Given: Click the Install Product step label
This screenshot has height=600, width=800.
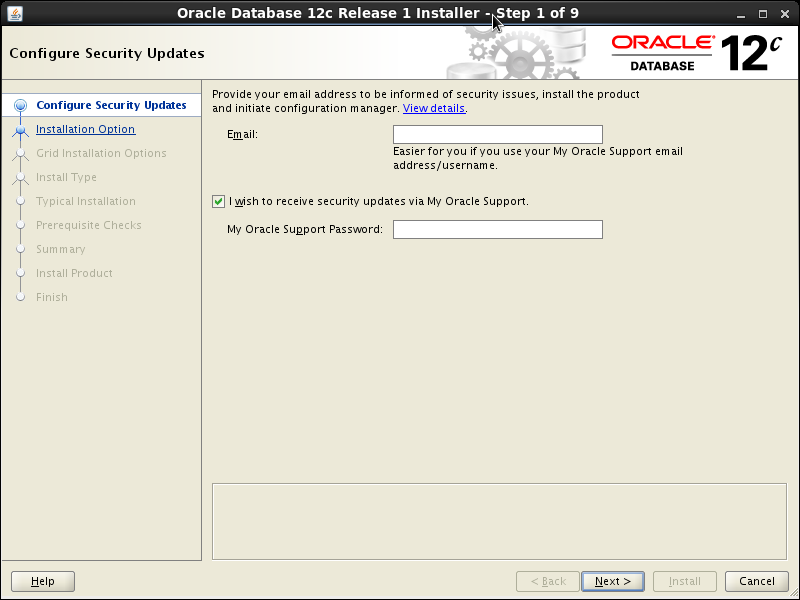Looking at the screenshot, I should click(74, 273).
